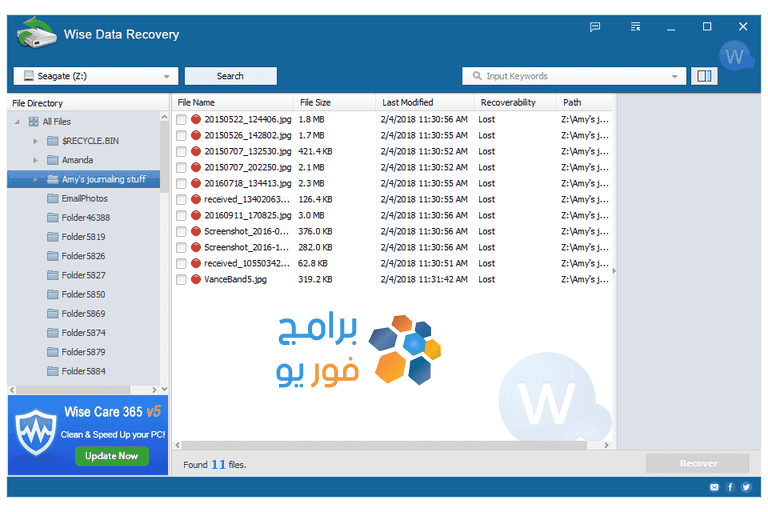
Task: Click scroll-down arrow in directory tree
Action: pyautogui.click(x=164, y=389)
